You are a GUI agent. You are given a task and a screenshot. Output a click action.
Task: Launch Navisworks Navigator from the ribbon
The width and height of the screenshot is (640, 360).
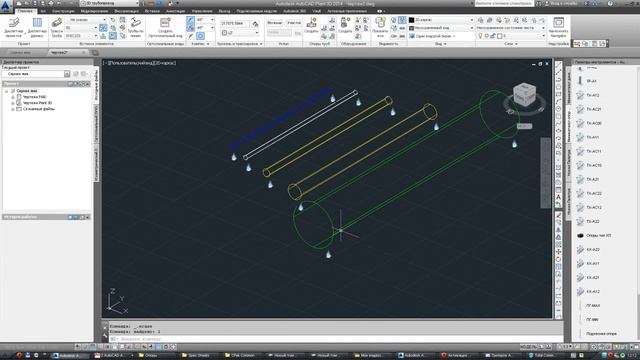[558, 28]
